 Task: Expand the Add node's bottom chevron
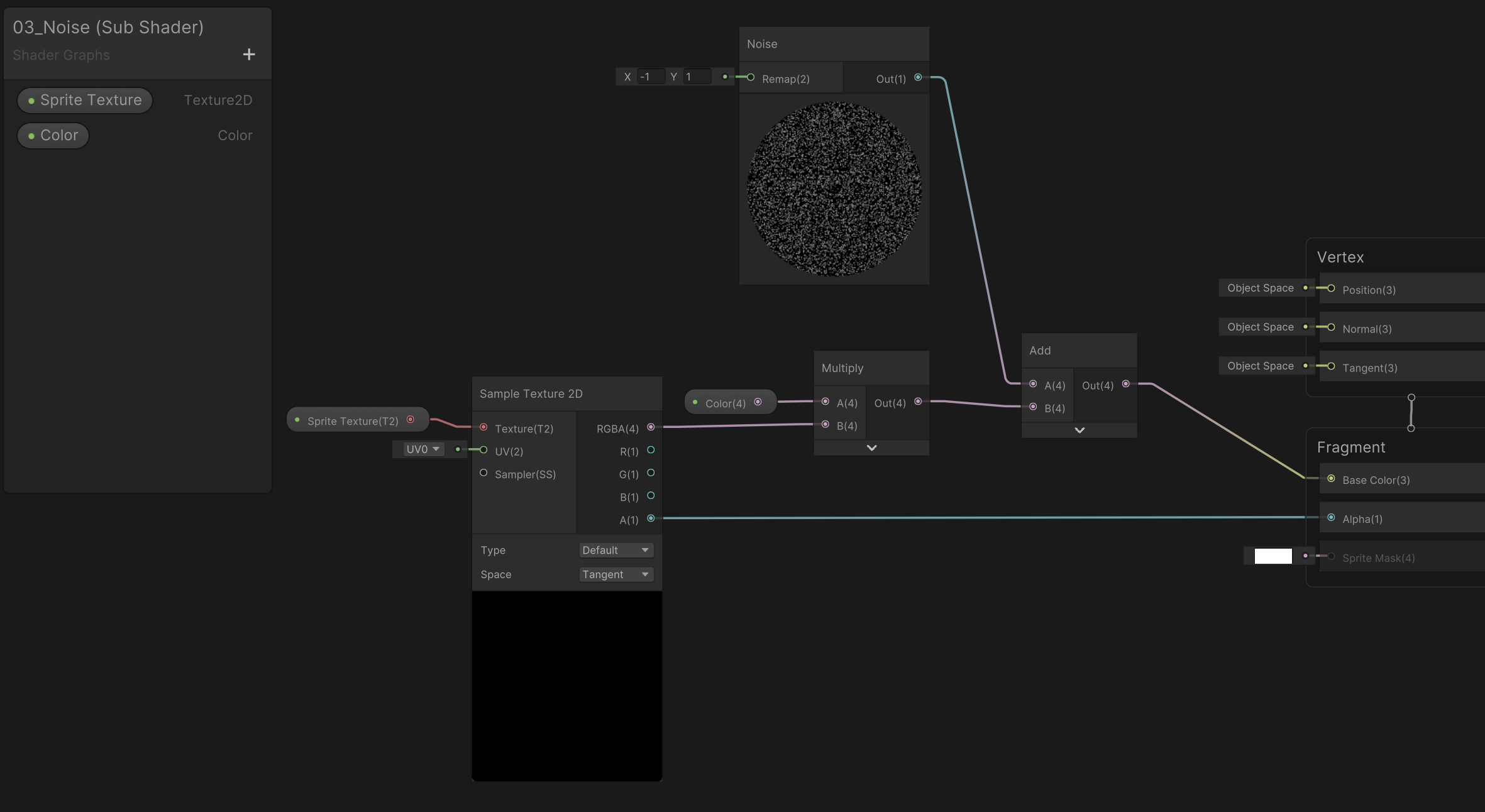point(1079,431)
